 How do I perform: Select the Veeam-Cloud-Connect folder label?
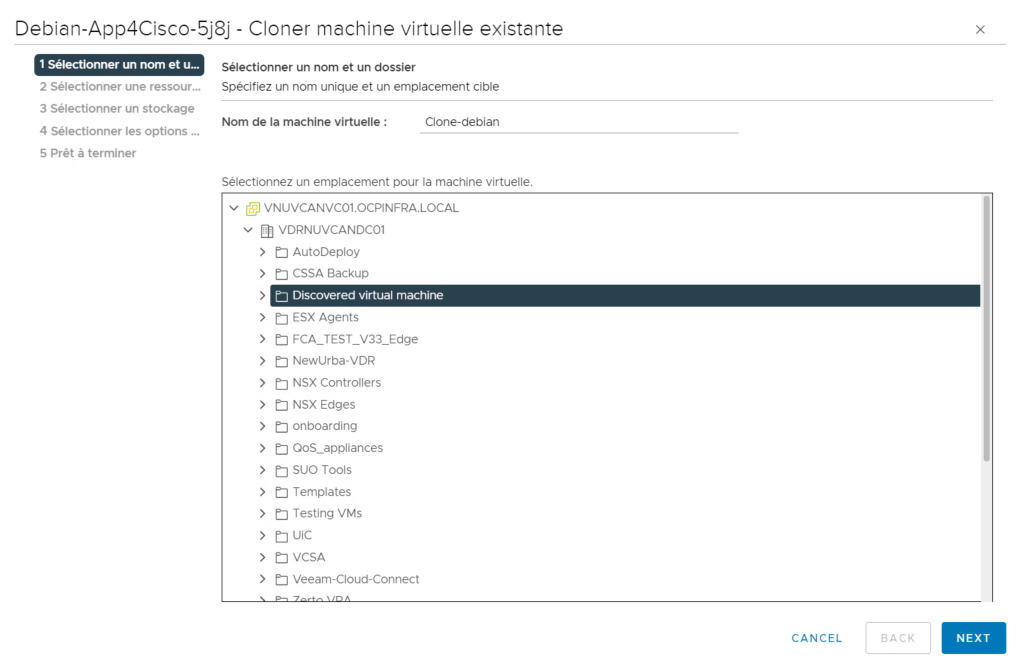(355, 579)
